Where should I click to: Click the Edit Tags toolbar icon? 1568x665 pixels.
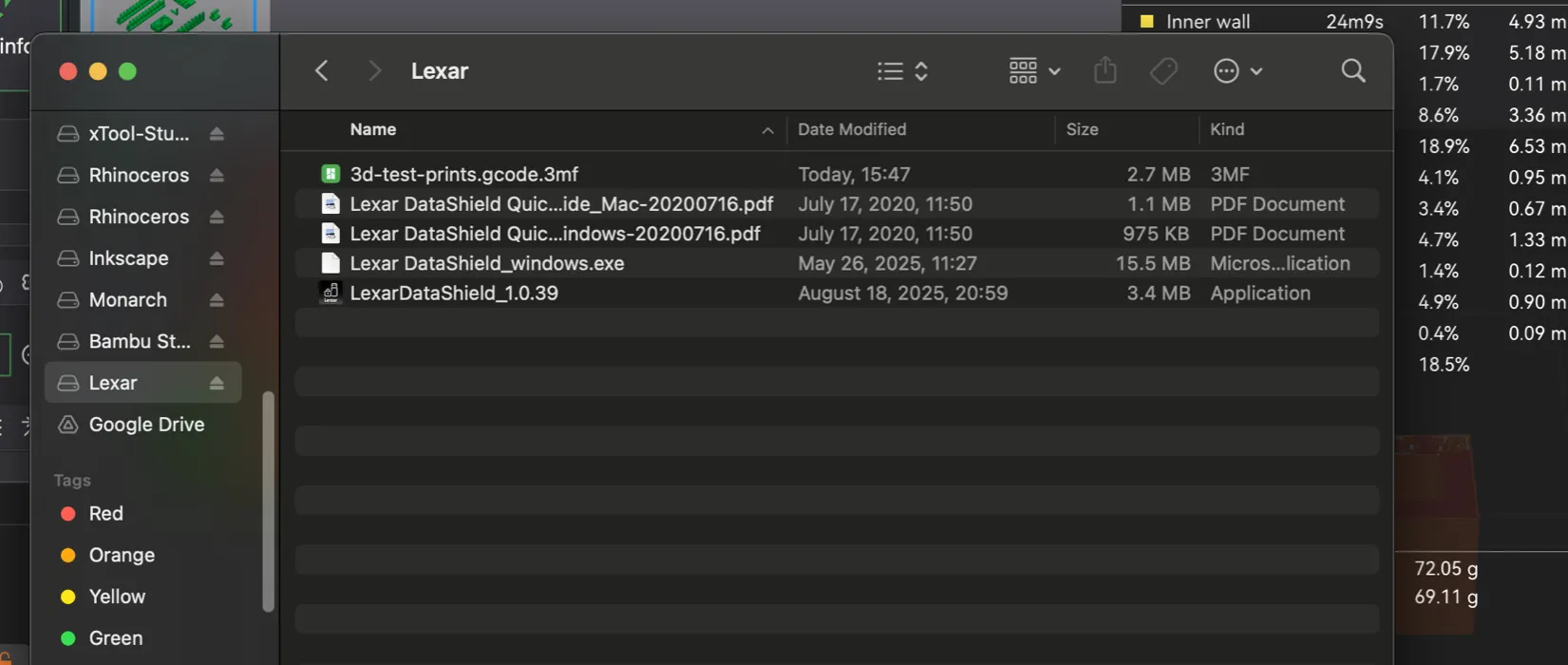coord(1163,71)
